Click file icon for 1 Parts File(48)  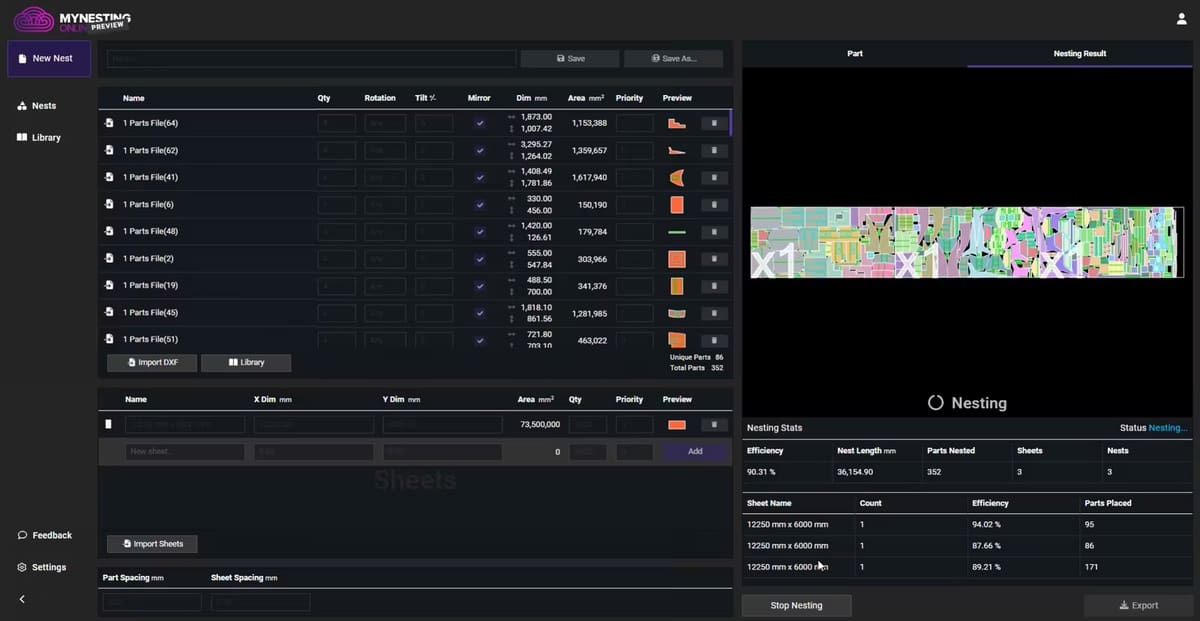[109, 231]
